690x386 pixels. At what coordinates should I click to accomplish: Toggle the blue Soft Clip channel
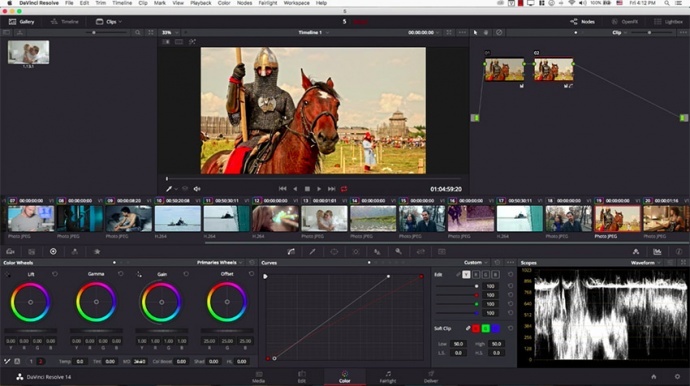coord(495,328)
